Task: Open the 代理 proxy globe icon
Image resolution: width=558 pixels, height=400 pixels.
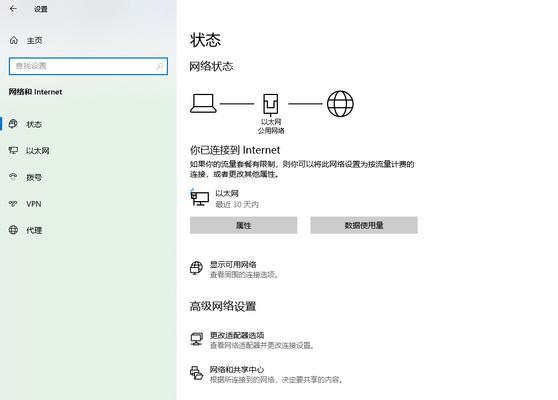Action: point(13,230)
